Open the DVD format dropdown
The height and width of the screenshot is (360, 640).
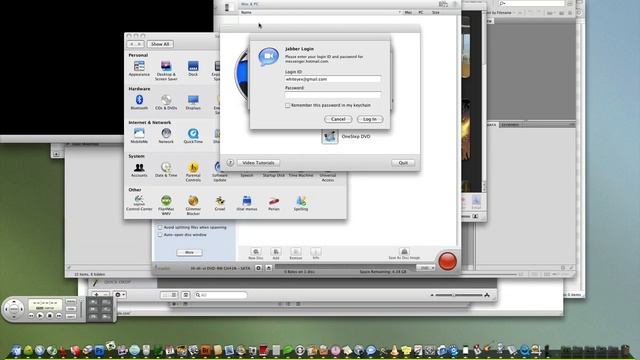coord(426,268)
